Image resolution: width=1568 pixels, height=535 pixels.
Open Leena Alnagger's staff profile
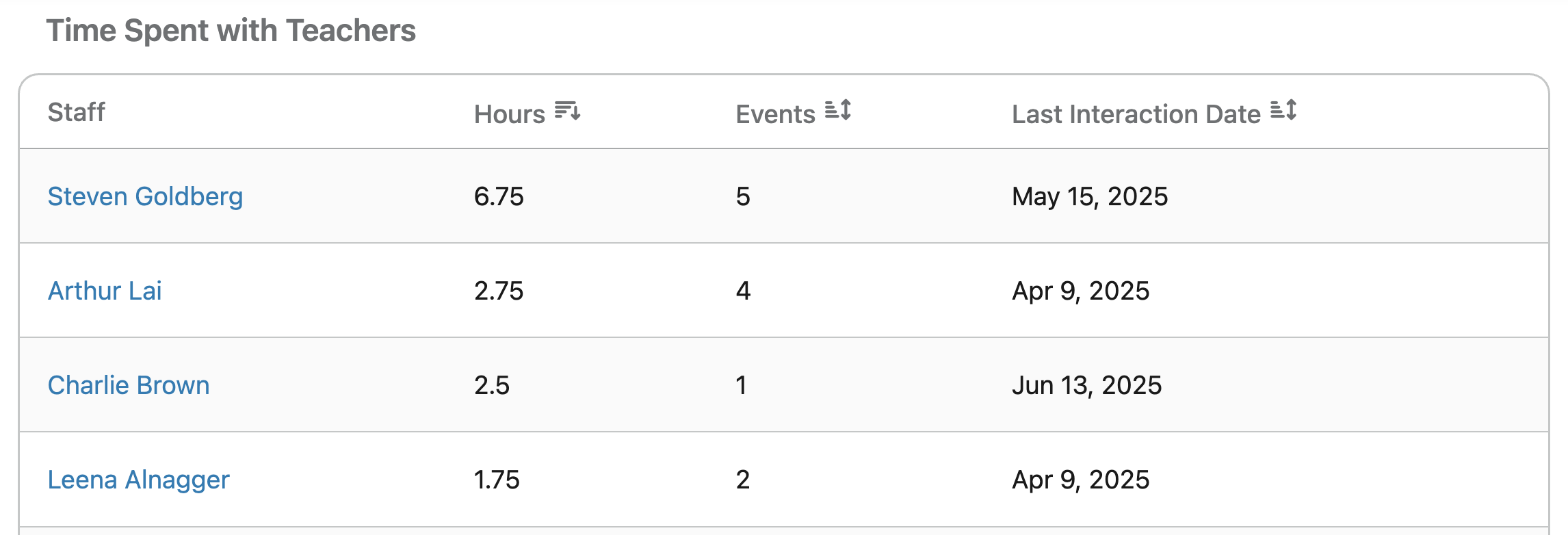[x=138, y=480]
